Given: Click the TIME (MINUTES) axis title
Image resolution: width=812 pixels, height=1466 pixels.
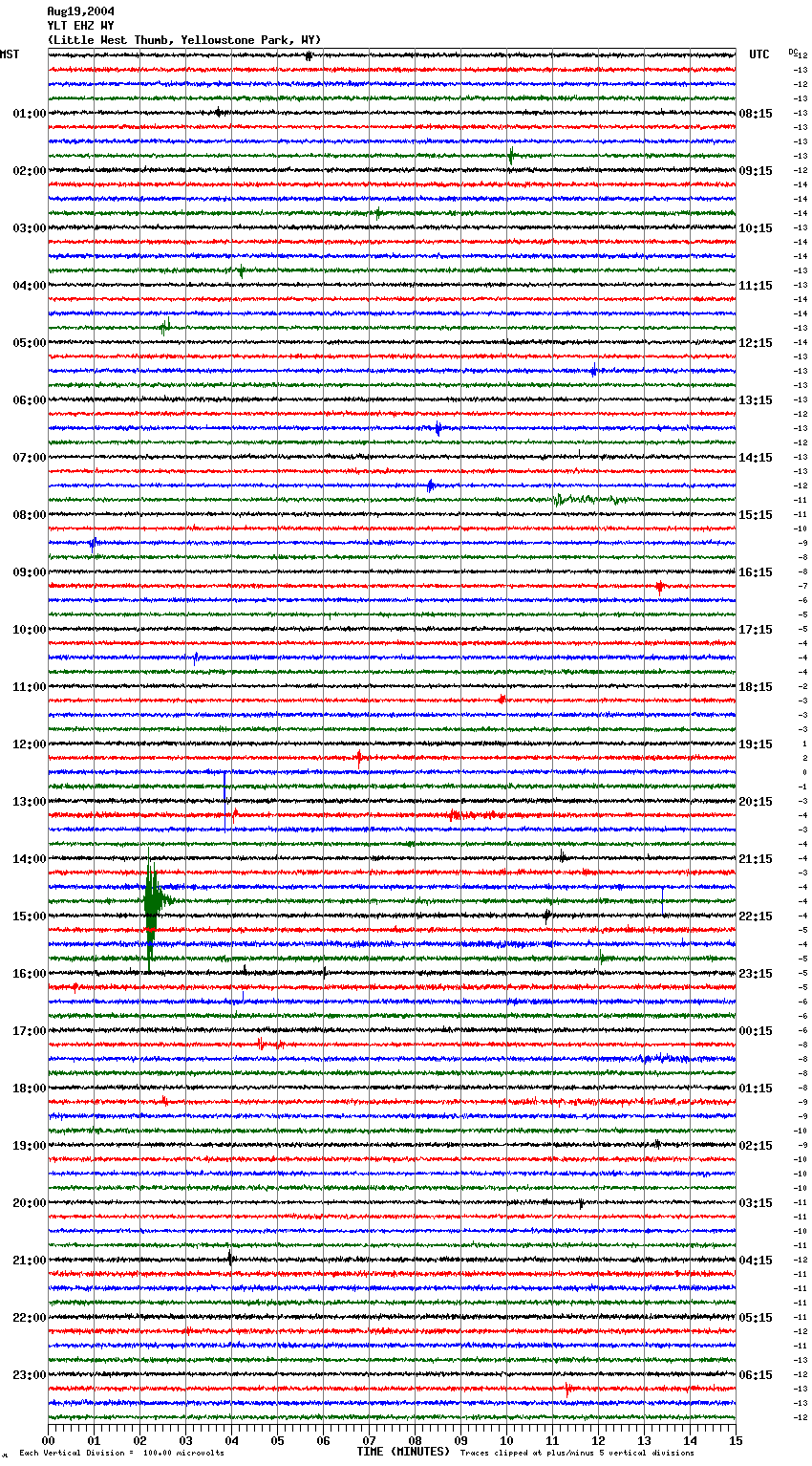Looking at the screenshot, I should tap(403, 1452).
